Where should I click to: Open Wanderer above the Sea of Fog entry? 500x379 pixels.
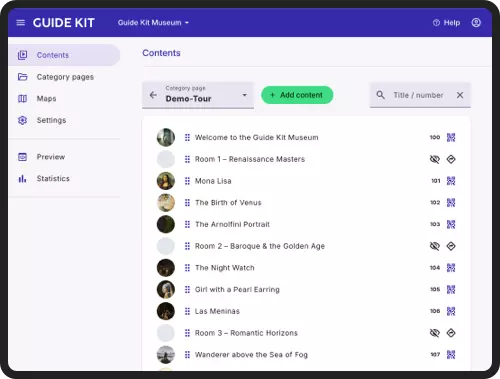tap(251, 355)
